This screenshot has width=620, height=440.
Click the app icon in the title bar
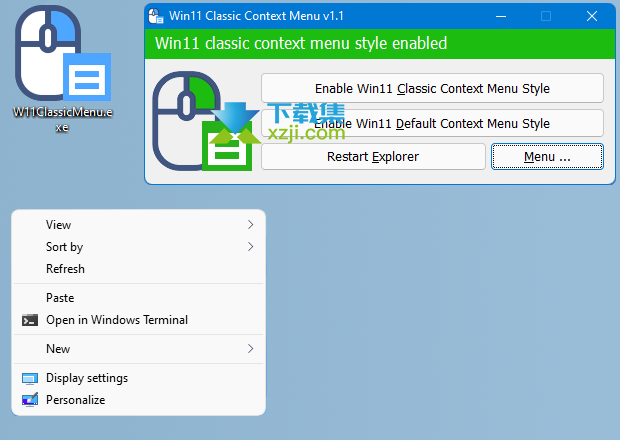click(155, 16)
